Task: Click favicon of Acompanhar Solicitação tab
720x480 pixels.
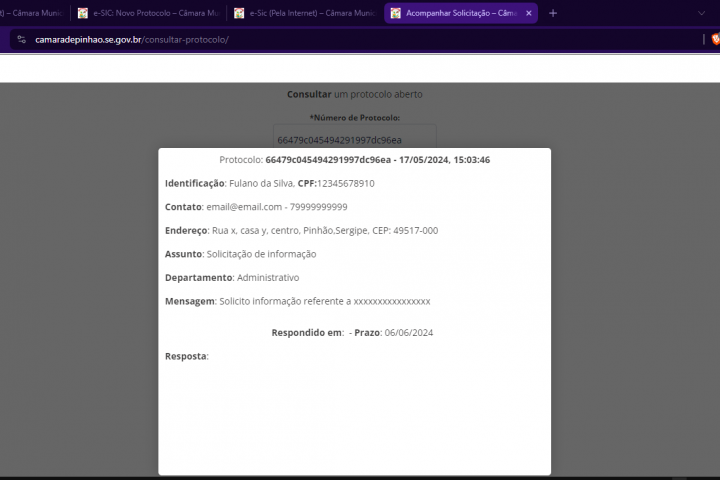Action: tap(395, 13)
